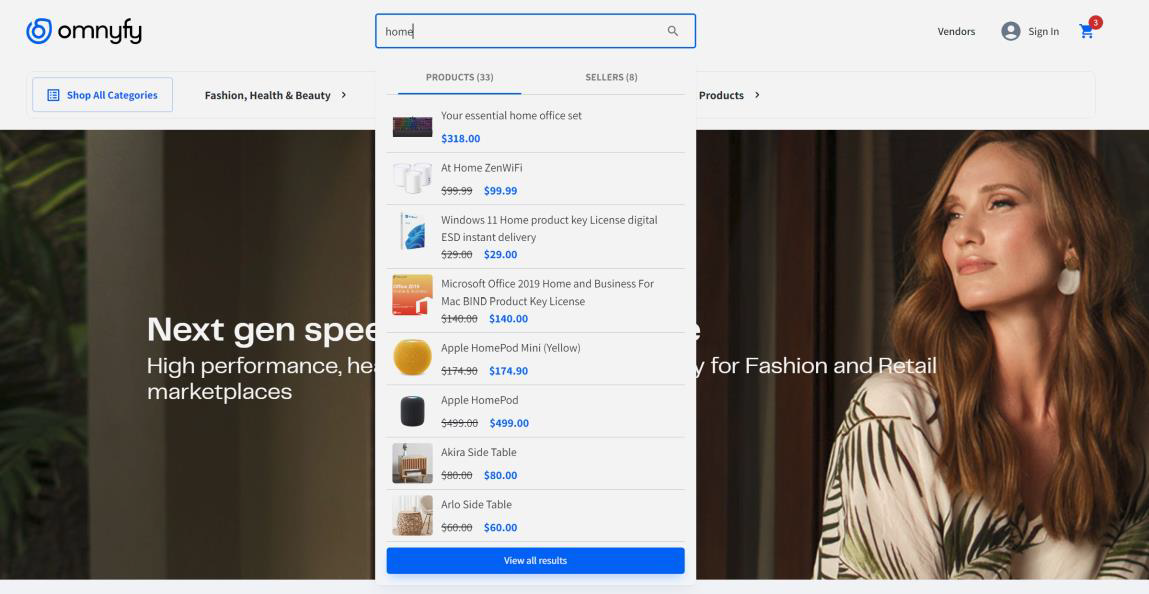
Task: Click the blue $60.00 price
Action: [x=500, y=527]
